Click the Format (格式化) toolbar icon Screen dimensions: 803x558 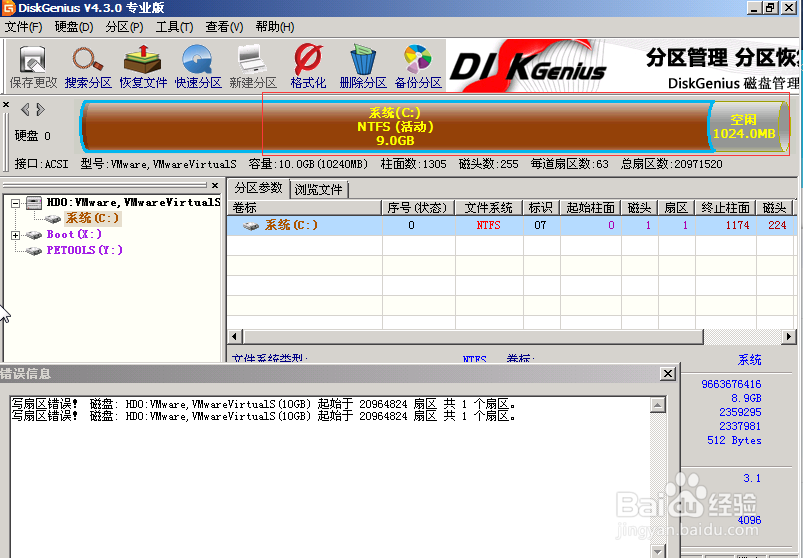(x=308, y=67)
